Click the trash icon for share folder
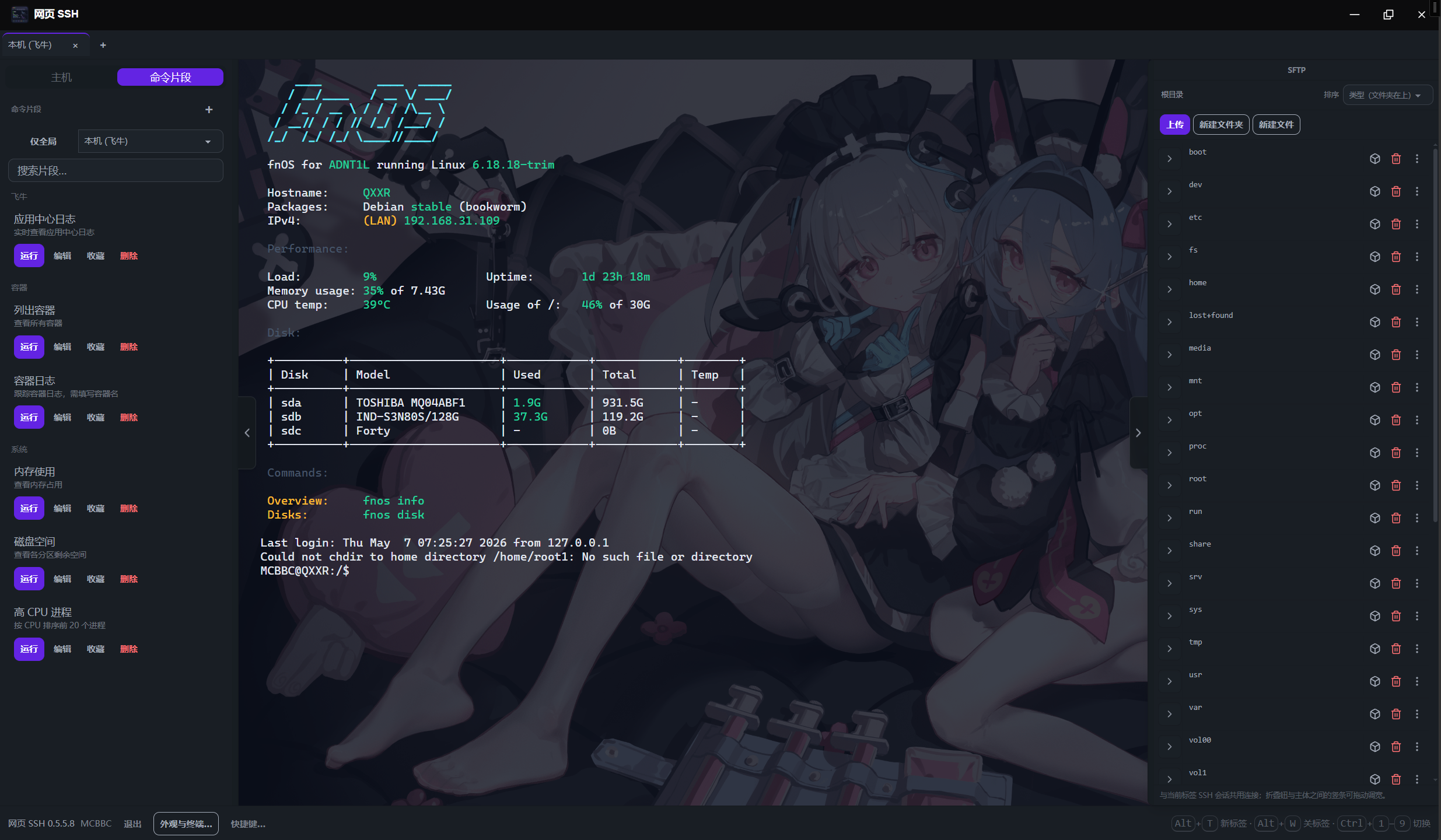1441x840 pixels. [x=1396, y=551]
